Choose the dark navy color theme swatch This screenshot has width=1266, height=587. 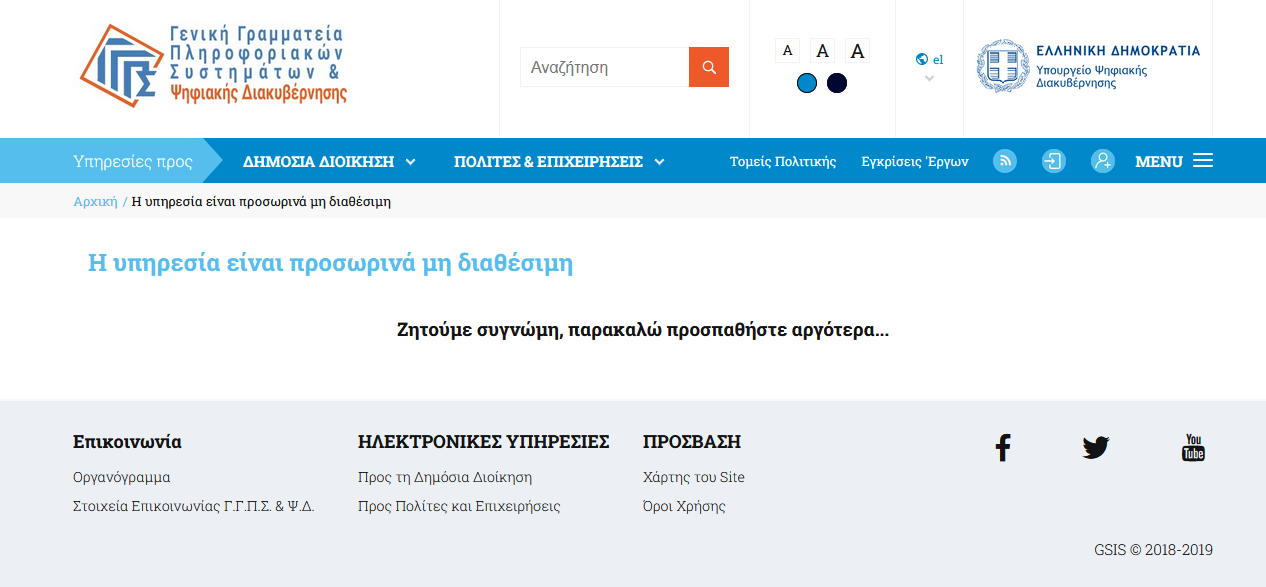(x=837, y=83)
